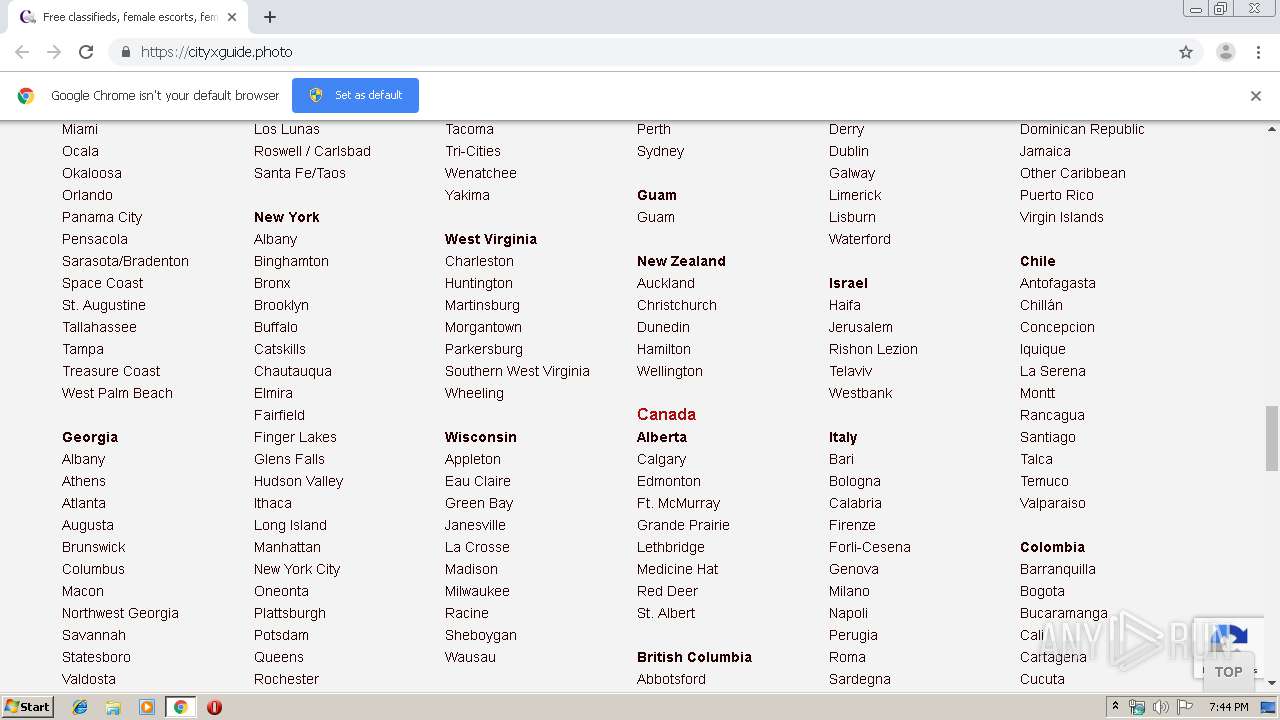Open a new tab with the plus icon
The height and width of the screenshot is (720, 1280).
tap(270, 17)
